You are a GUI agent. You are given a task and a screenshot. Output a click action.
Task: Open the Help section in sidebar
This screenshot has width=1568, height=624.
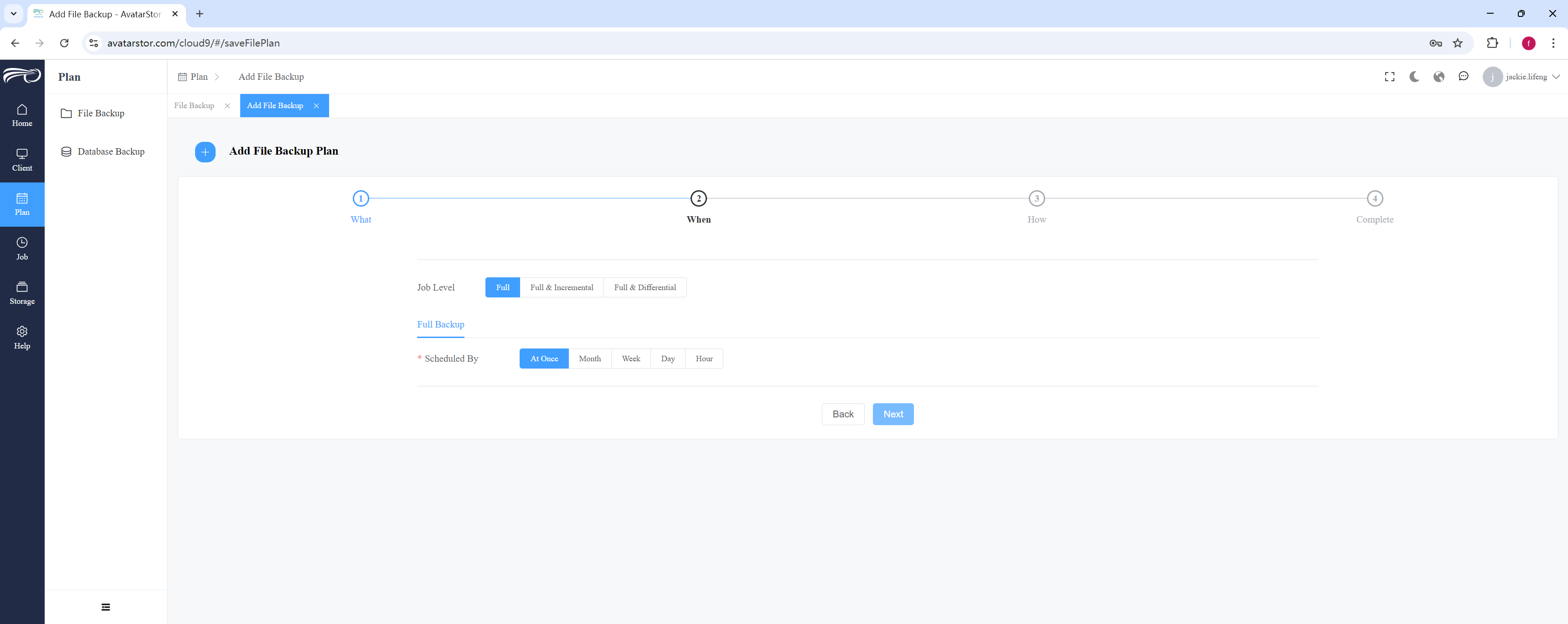pyautogui.click(x=22, y=338)
